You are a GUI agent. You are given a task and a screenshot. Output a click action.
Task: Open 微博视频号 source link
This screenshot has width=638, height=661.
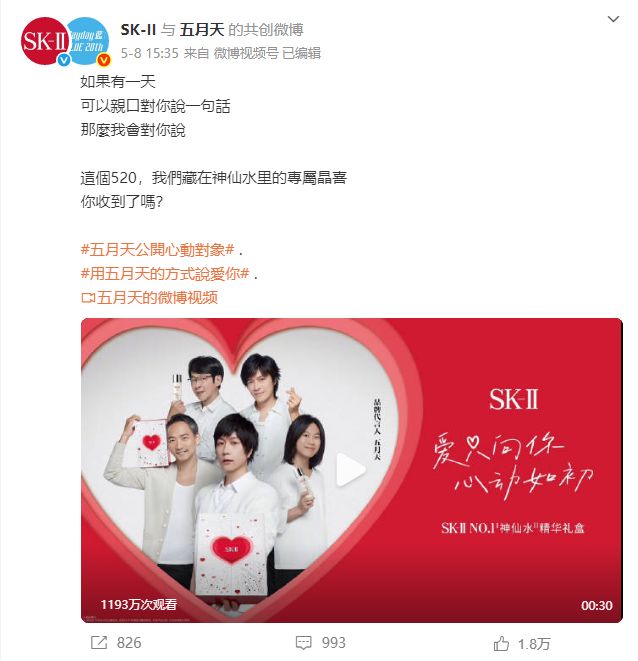click(x=246, y=53)
